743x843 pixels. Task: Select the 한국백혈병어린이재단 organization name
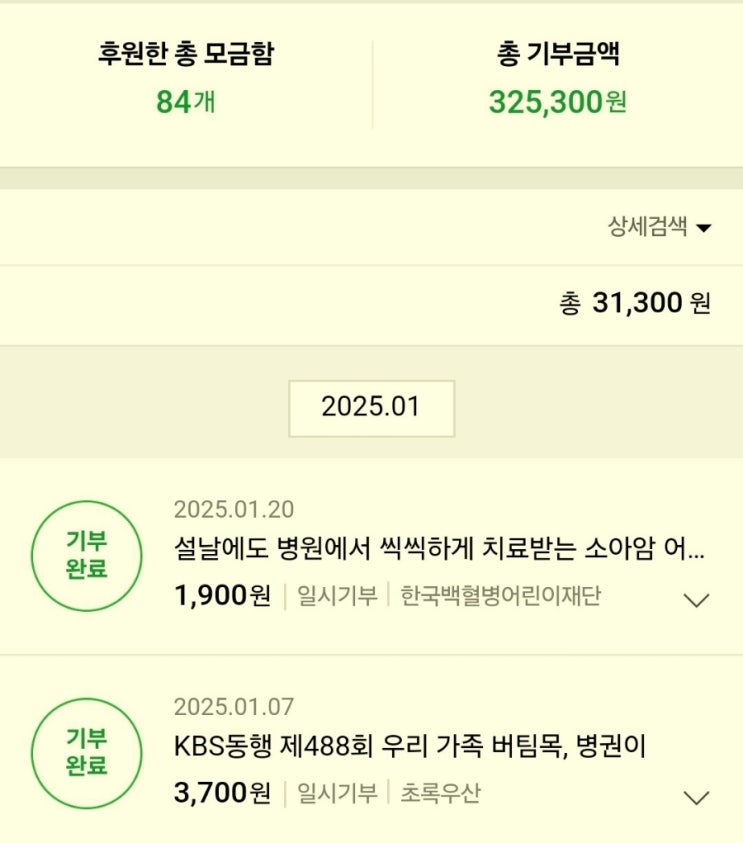click(501, 597)
